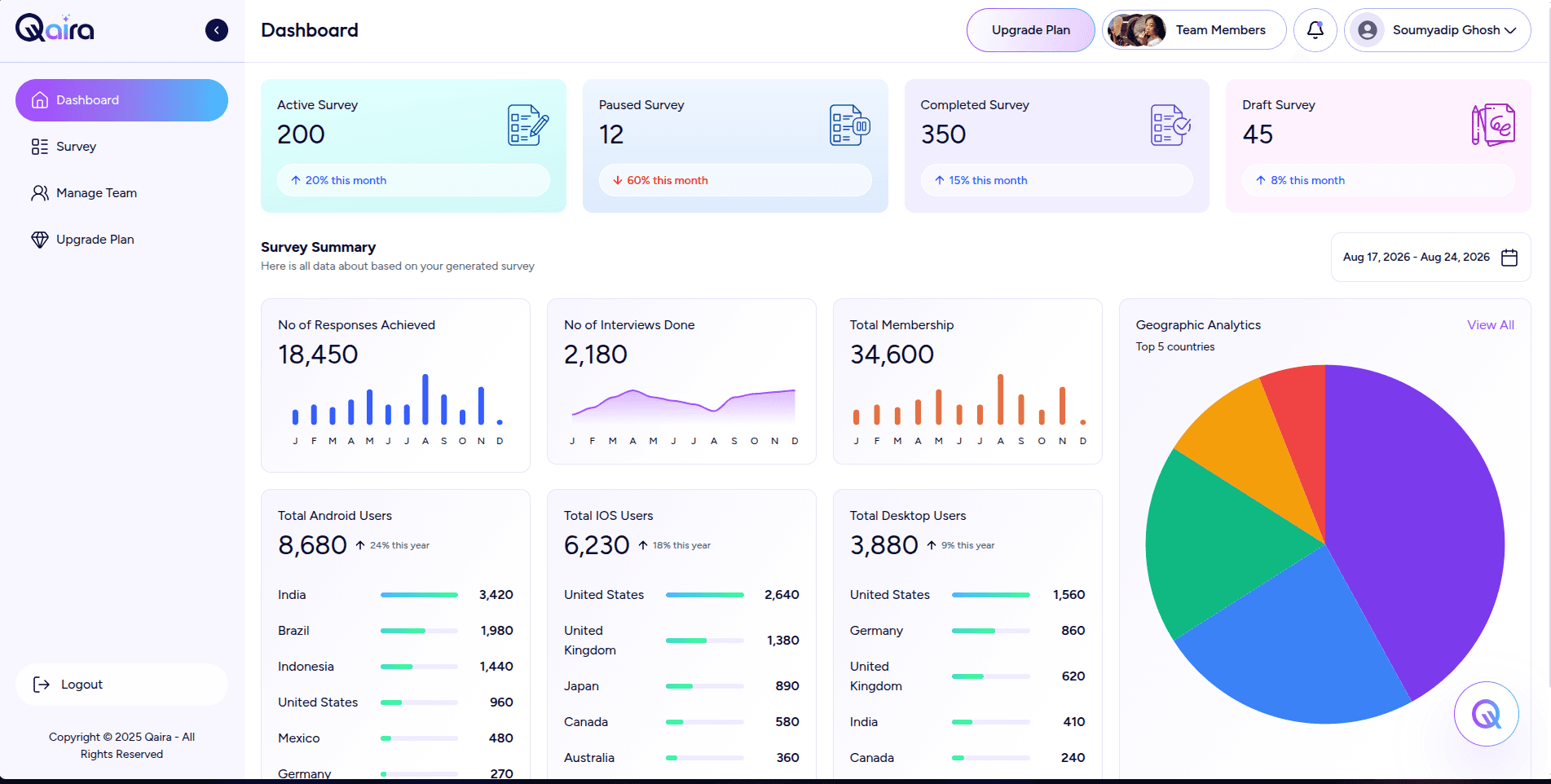Click the Manage Team people icon
1551x784 pixels.
pyautogui.click(x=40, y=193)
